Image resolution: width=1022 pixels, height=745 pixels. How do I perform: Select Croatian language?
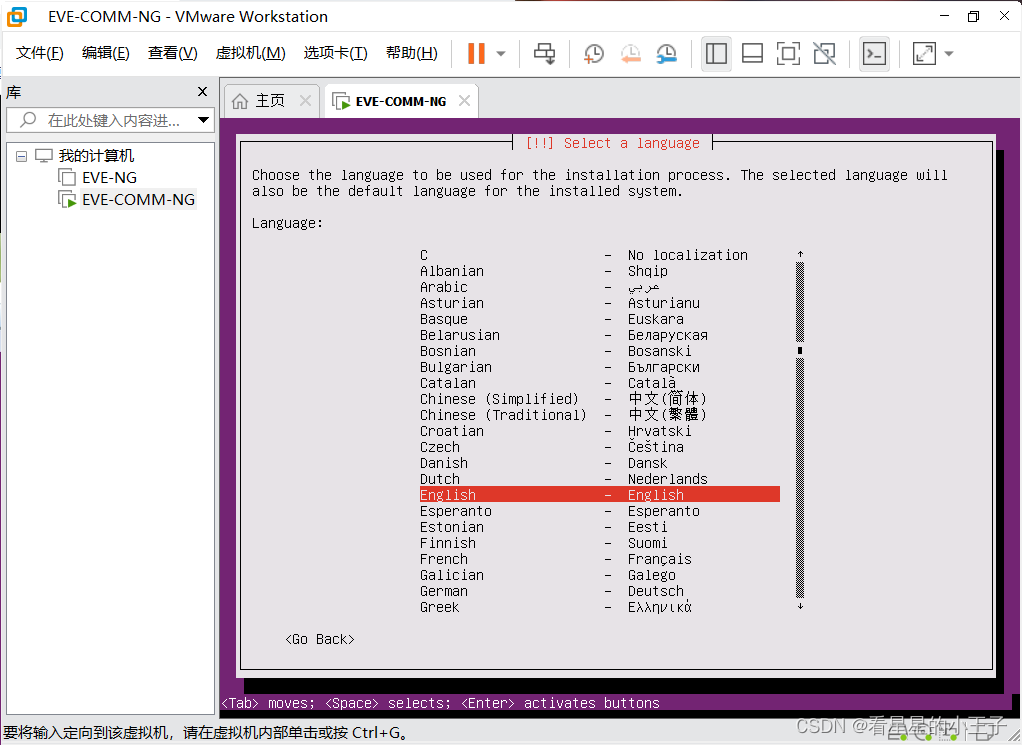tap(600, 431)
